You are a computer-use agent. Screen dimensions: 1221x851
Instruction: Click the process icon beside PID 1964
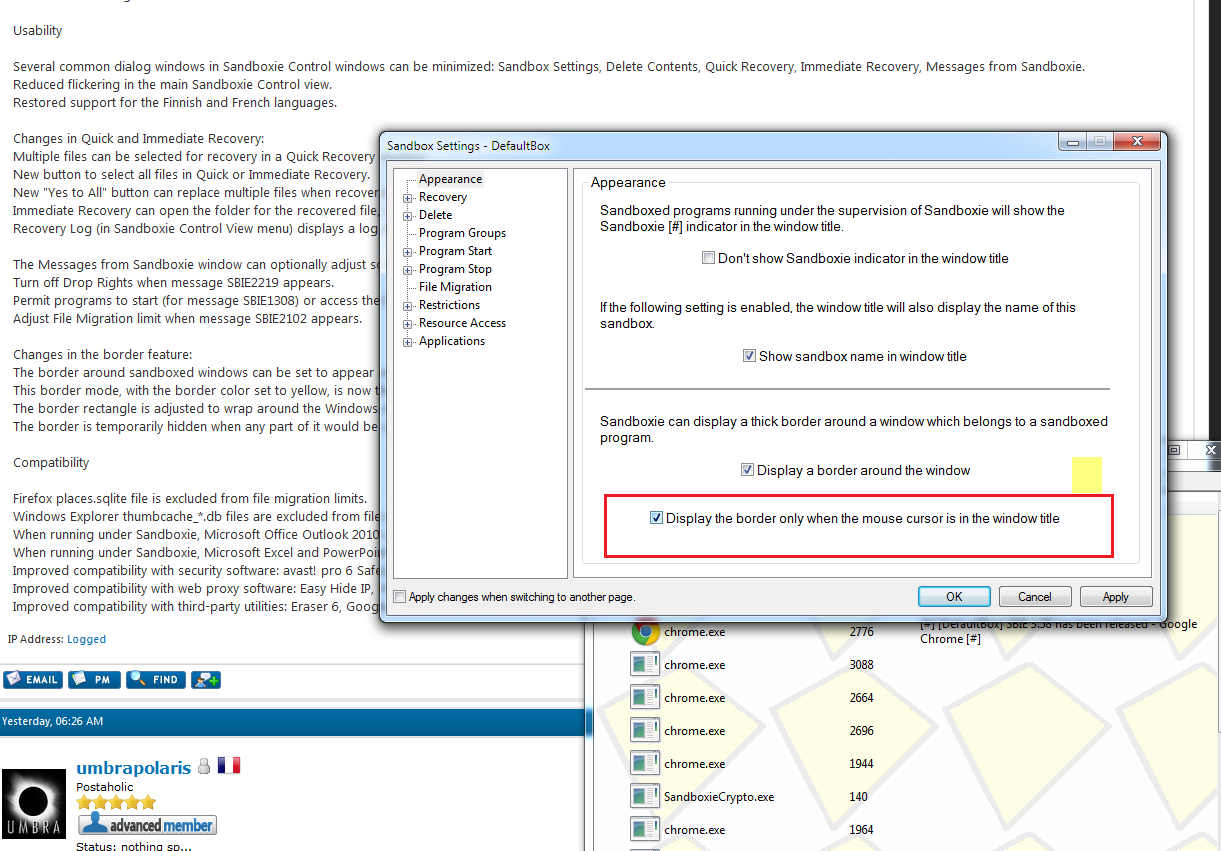click(x=645, y=829)
